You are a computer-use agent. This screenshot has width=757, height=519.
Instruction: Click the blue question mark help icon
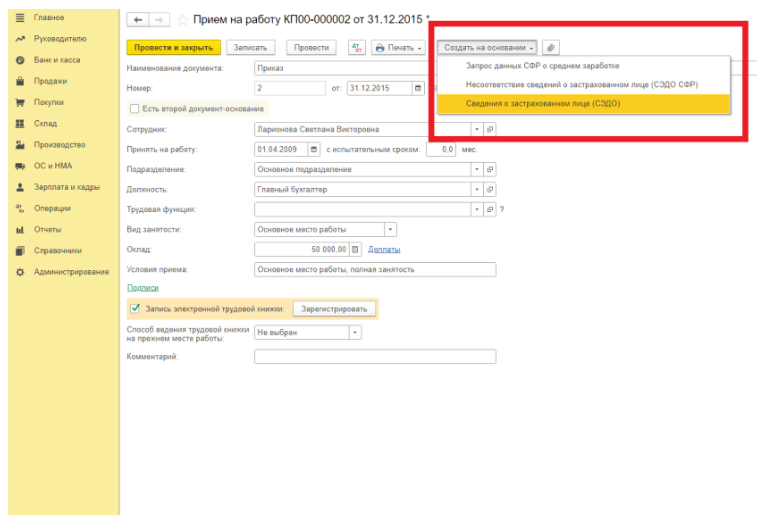click(x=502, y=209)
